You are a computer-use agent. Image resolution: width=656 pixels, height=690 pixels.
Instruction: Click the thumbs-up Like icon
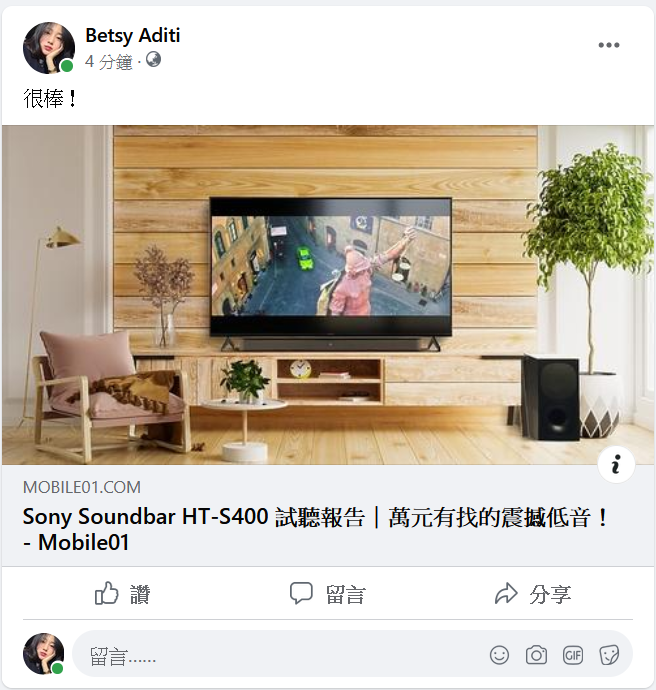(106, 593)
